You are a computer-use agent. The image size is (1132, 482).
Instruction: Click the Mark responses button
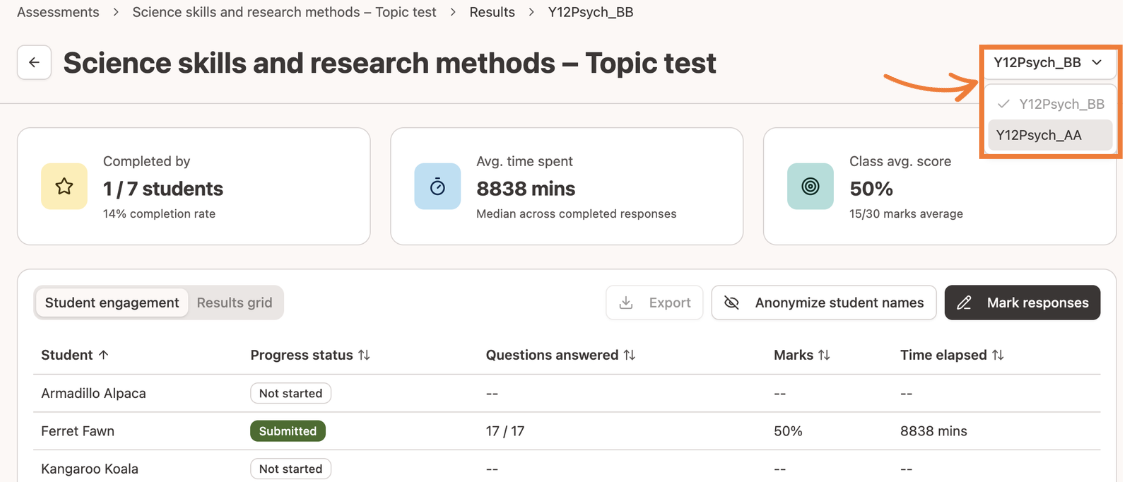tap(1023, 303)
